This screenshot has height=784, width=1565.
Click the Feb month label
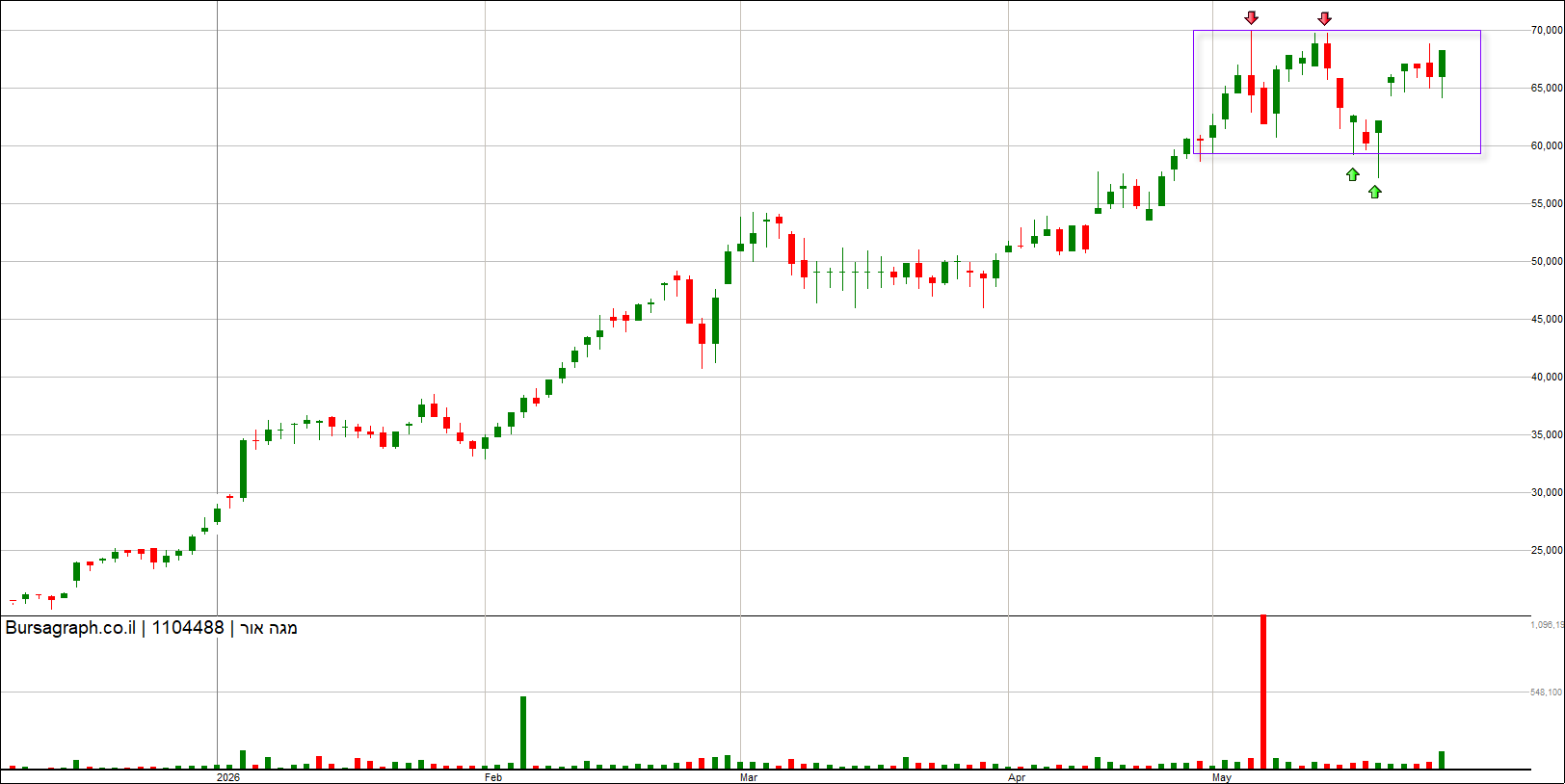coord(493,777)
